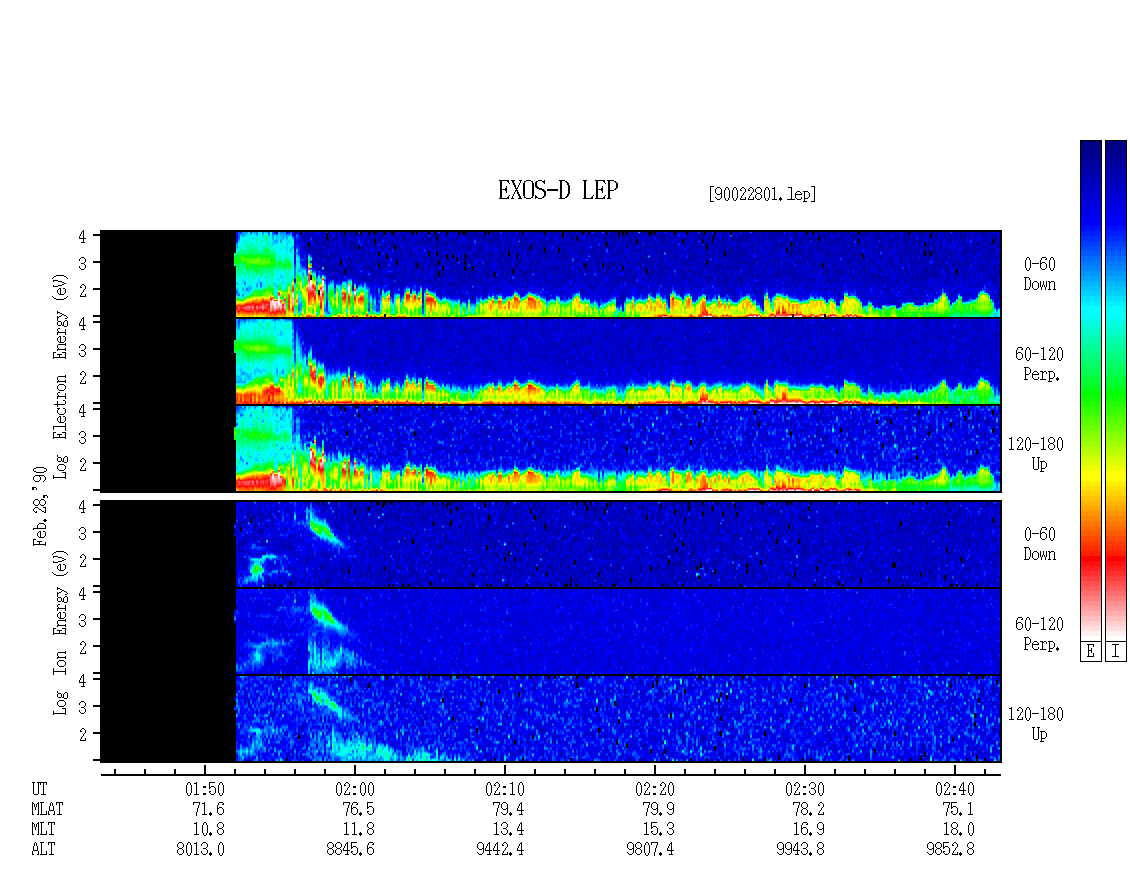Click the "Log Ion Energy (eV)" axis label

pos(60,633)
